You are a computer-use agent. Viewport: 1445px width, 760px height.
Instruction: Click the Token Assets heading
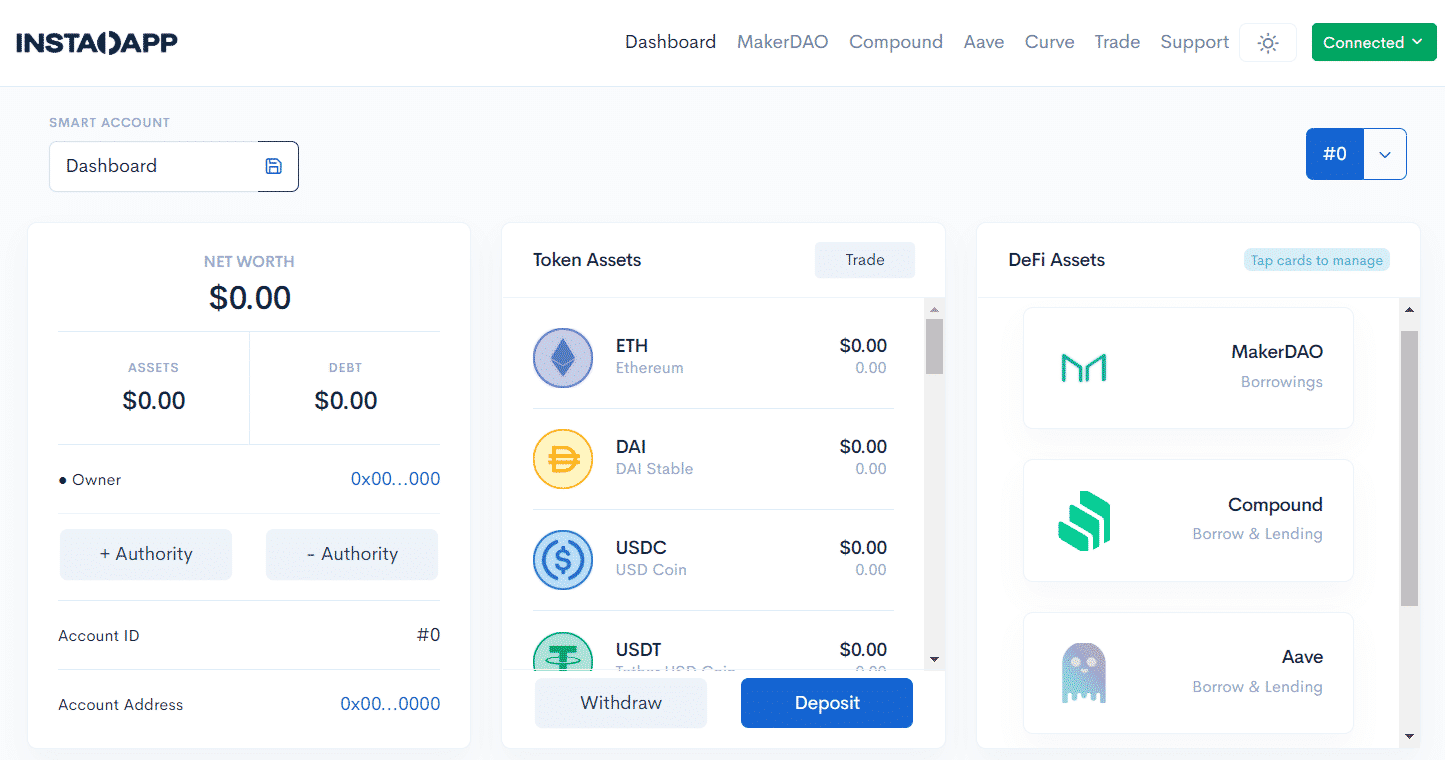(587, 260)
